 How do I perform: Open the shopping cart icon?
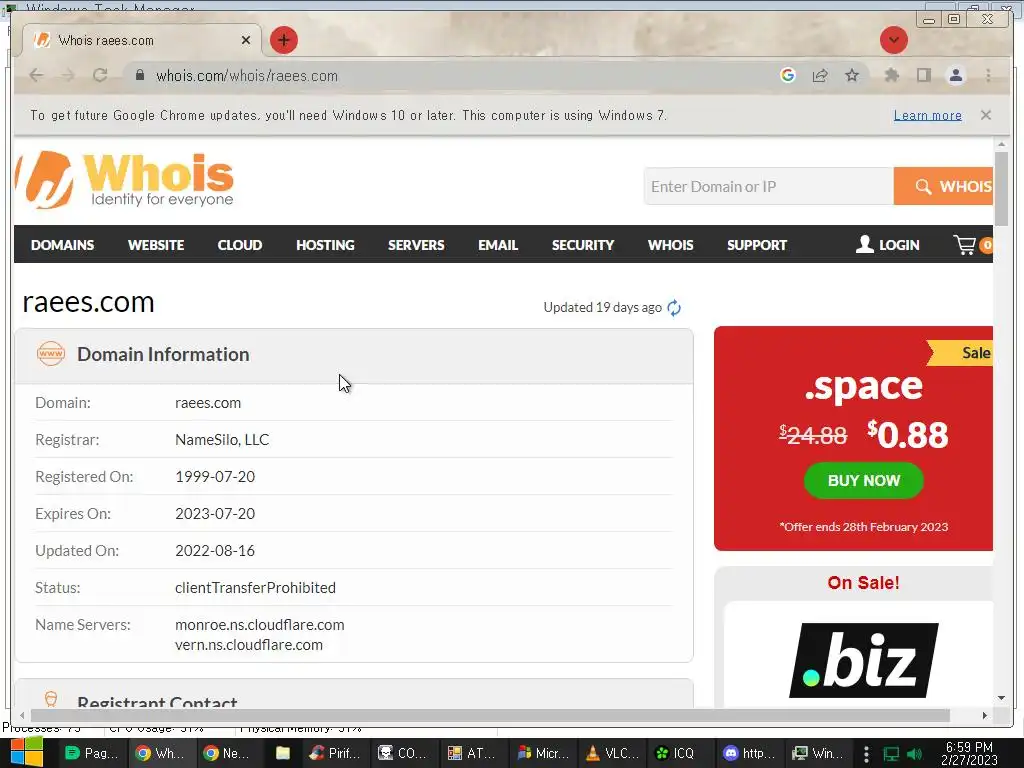click(x=972, y=245)
